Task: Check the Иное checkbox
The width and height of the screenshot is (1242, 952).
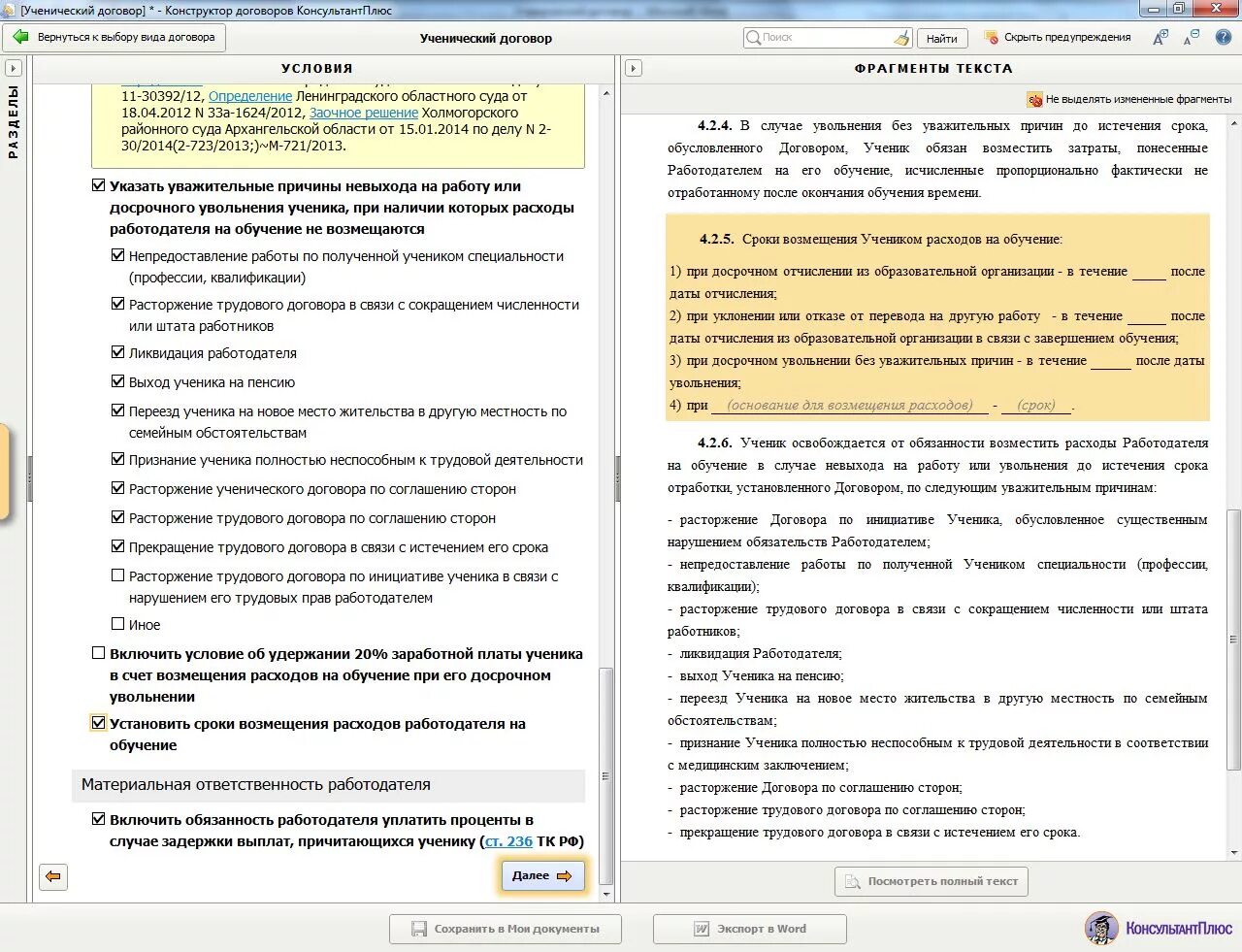Action: point(117,624)
